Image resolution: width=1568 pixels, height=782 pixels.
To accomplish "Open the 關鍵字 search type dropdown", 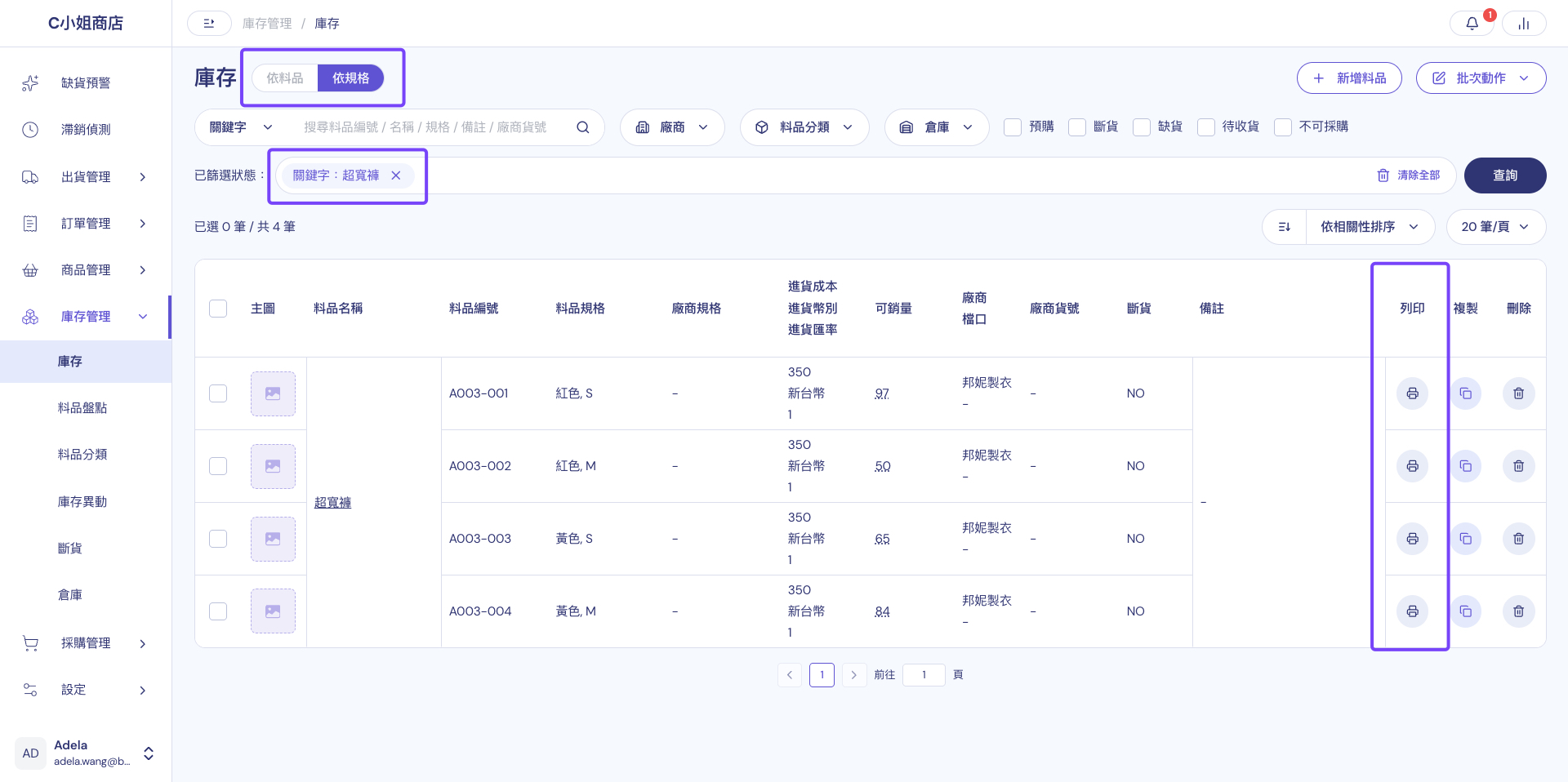I will click(x=241, y=127).
